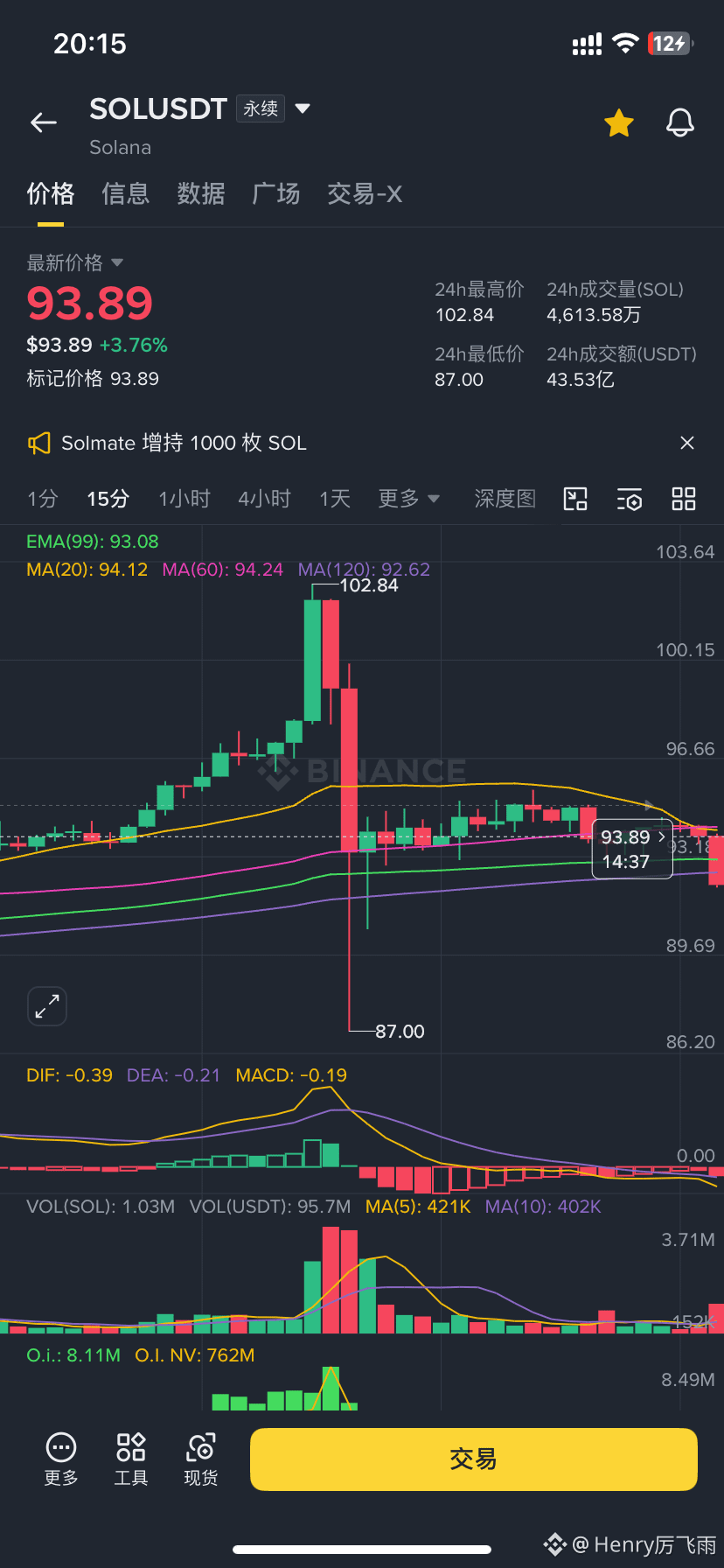Screen dimensions: 724x1568
Task: Switch to the 数据 tab
Action: (201, 193)
